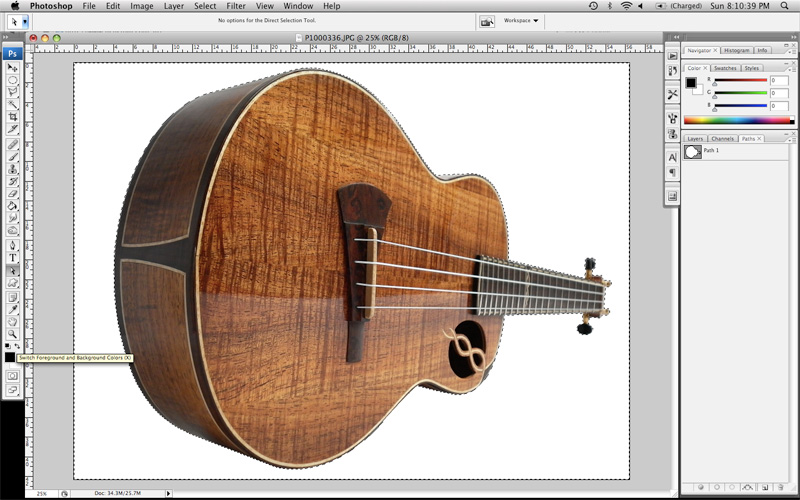Image resolution: width=800 pixels, height=500 pixels.
Task: Select the Crop tool
Action: click(x=12, y=117)
